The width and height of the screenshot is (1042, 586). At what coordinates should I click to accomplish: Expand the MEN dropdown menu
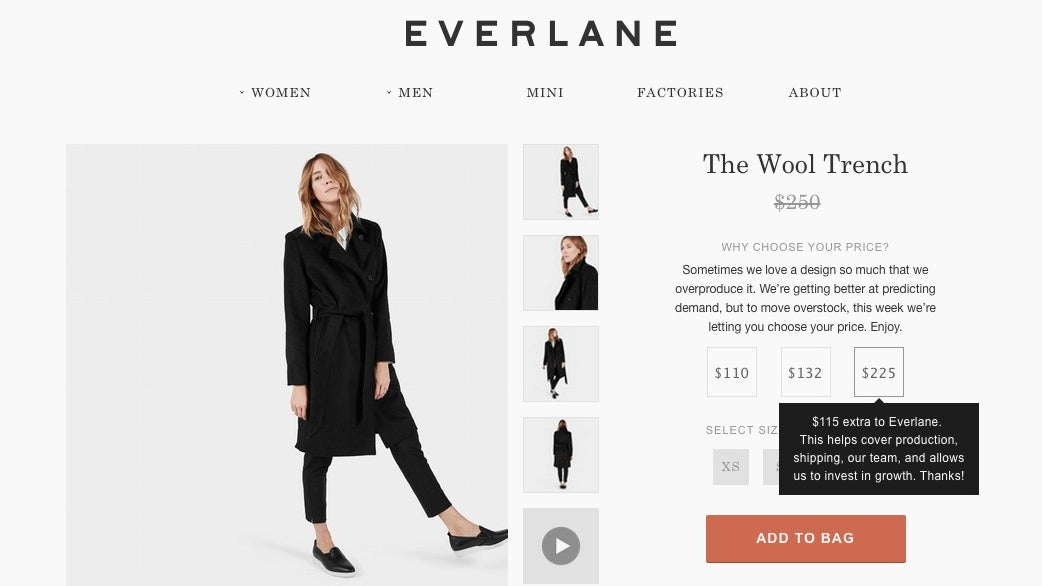[409, 92]
